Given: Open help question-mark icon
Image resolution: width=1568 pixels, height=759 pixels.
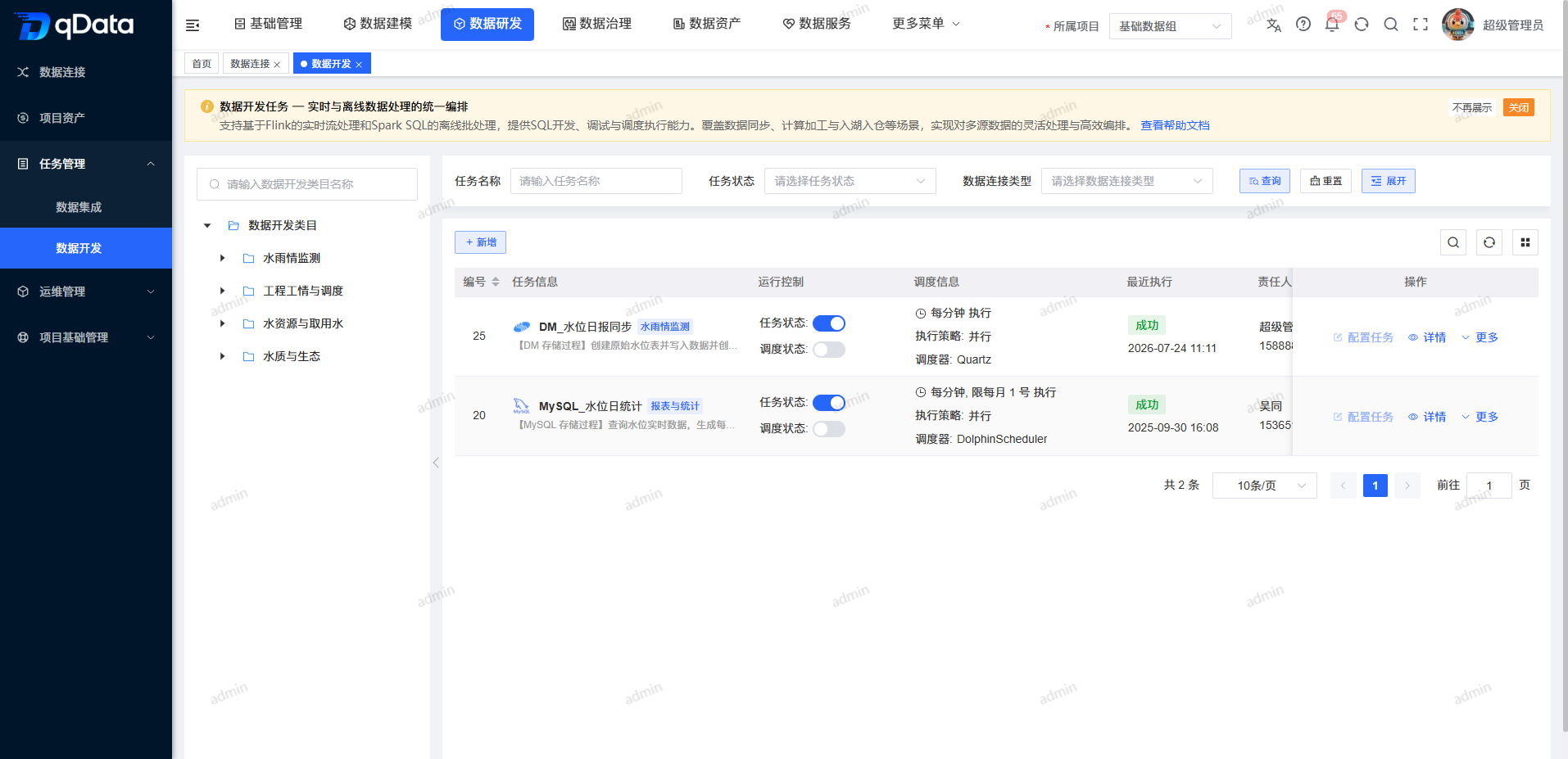Looking at the screenshot, I should click(1303, 25).
